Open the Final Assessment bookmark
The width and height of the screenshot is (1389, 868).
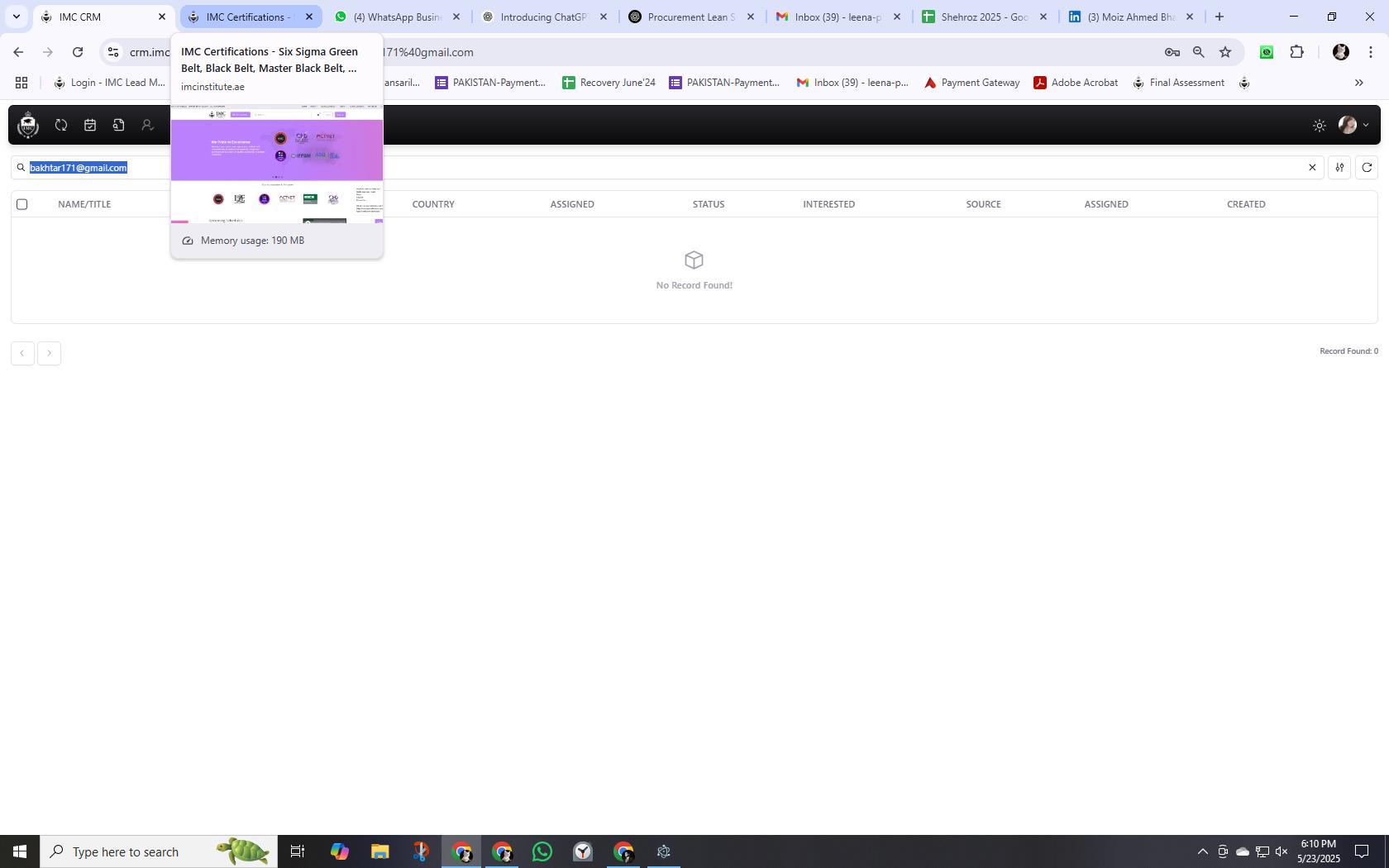1178,83
